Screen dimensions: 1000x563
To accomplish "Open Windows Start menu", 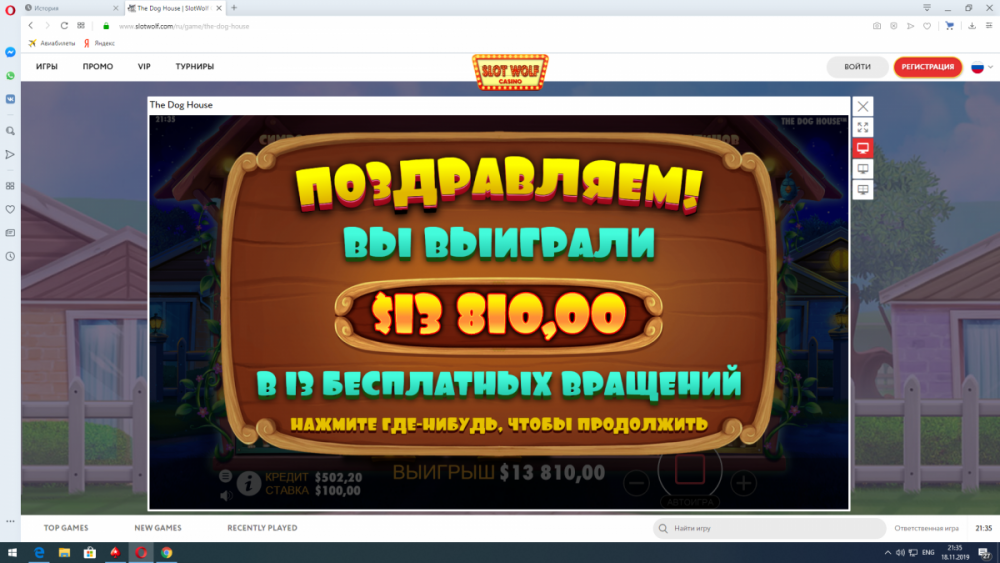I will coord(12,553).
